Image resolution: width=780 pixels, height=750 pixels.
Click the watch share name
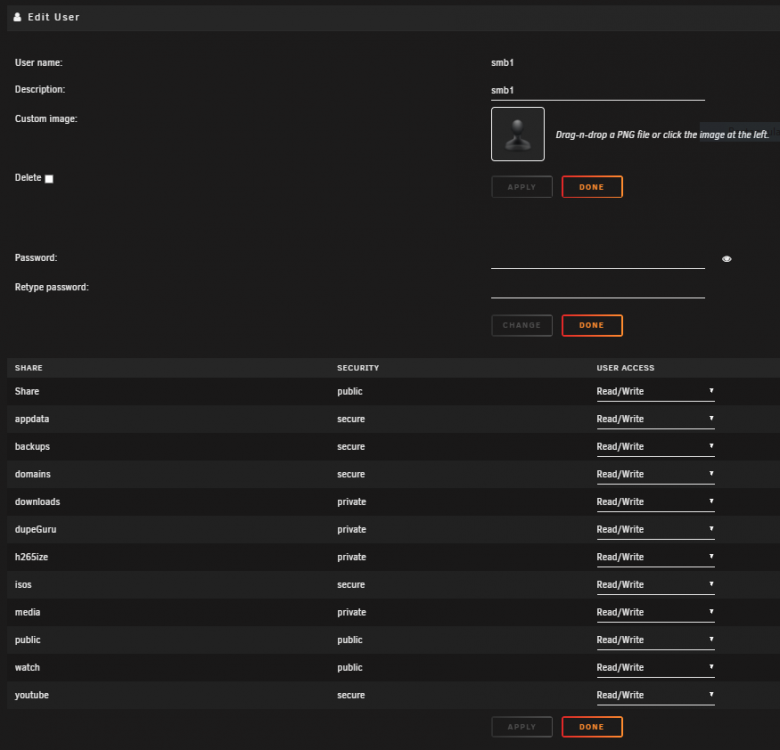point(27,667)
